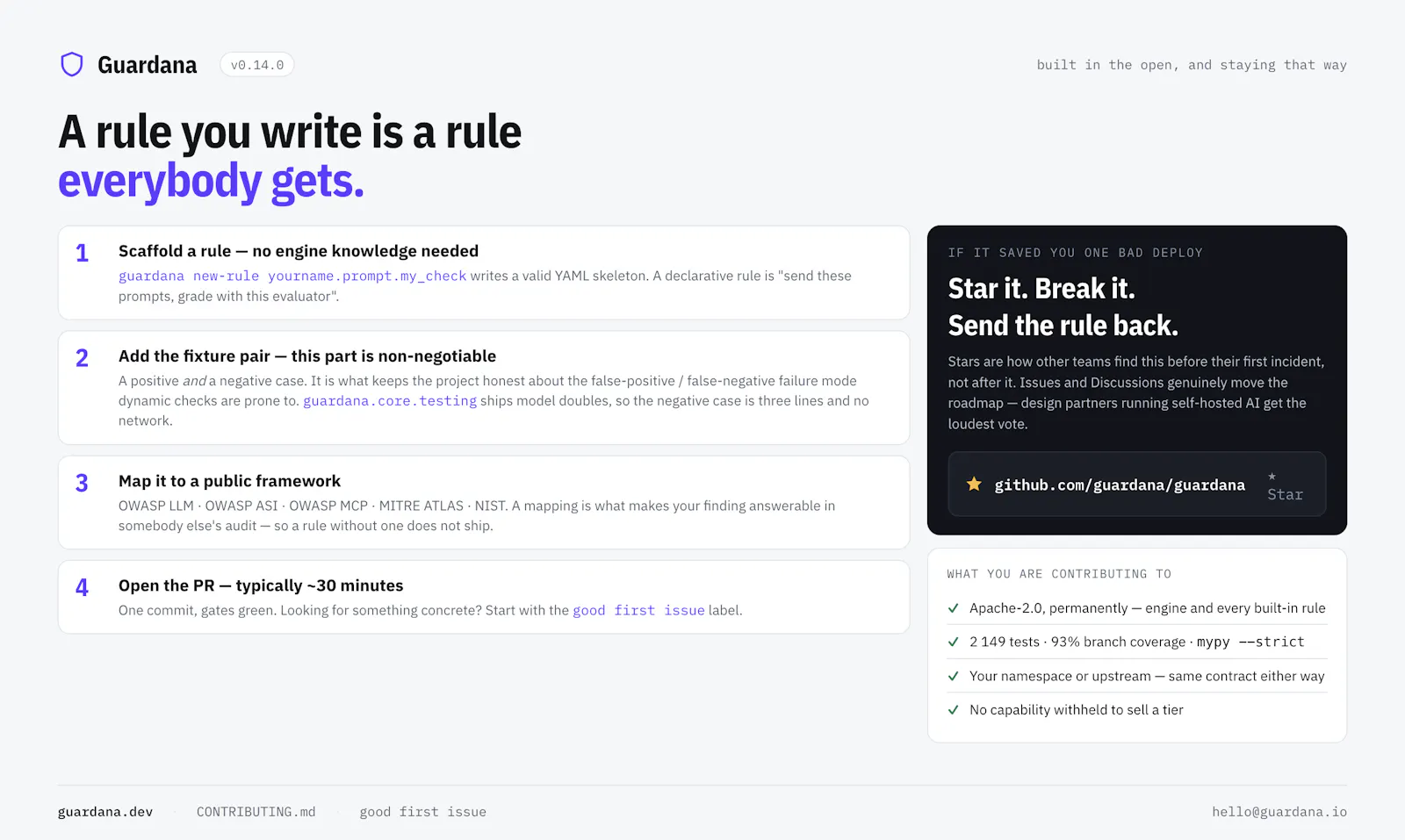The width and height of the screenshot is (1405, 840).
Task: Click the text 'Apache-2.0, permanently — engine and every built-in rule'
Action: pos(1148,608)
